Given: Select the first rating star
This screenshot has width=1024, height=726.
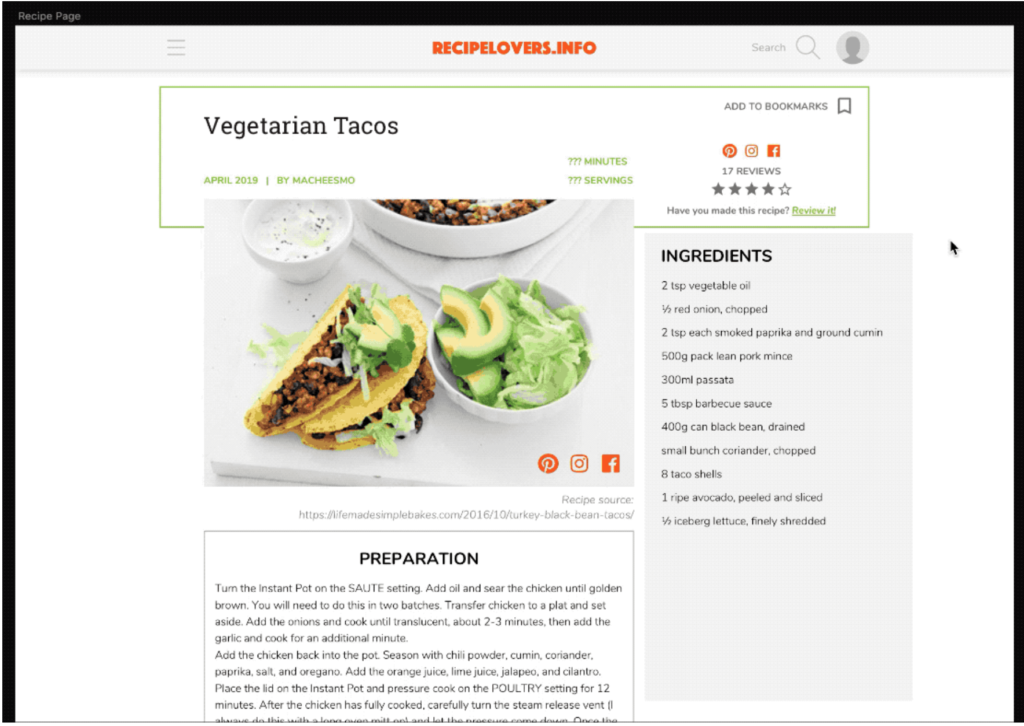Looking at the screenshot, I should pyautogui.click(x=718, y=189).
